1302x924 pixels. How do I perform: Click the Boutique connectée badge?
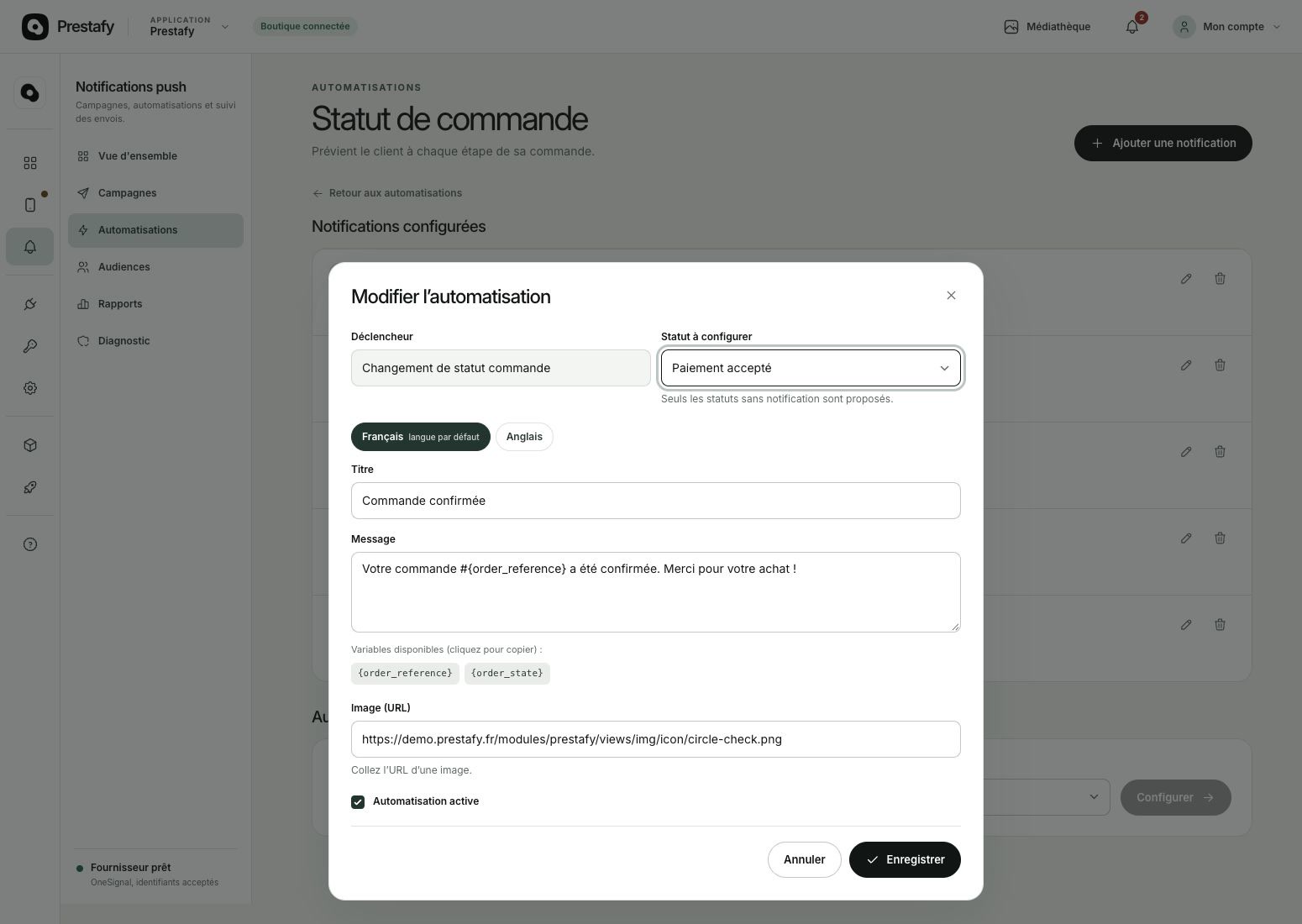[305, 27]
